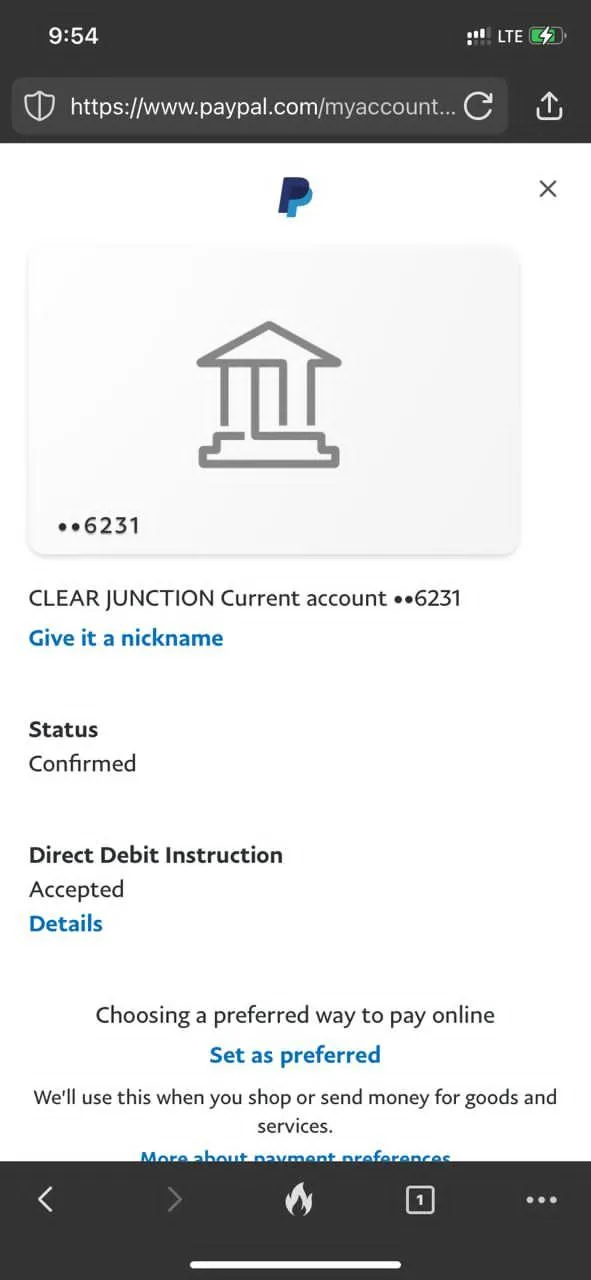The height and width of the screenshot is (1280, 591).
Task: Tap the bank card ending 6231
Action: coord(273,400)
